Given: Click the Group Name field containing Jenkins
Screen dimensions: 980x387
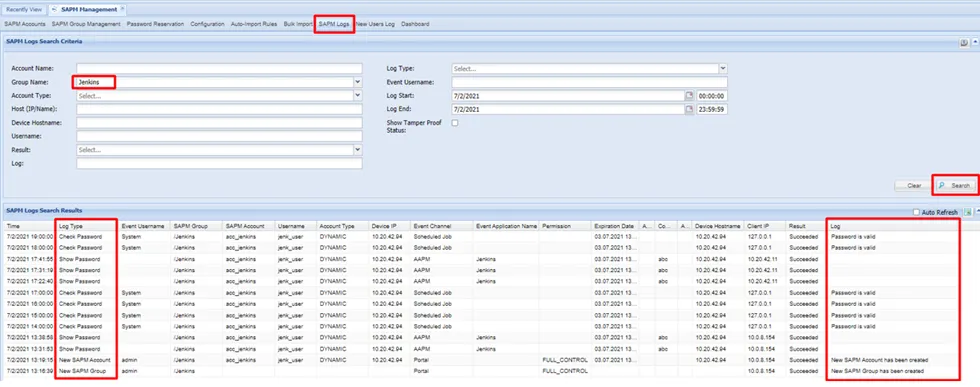Looking at the screenshot, I should (215, 82).
